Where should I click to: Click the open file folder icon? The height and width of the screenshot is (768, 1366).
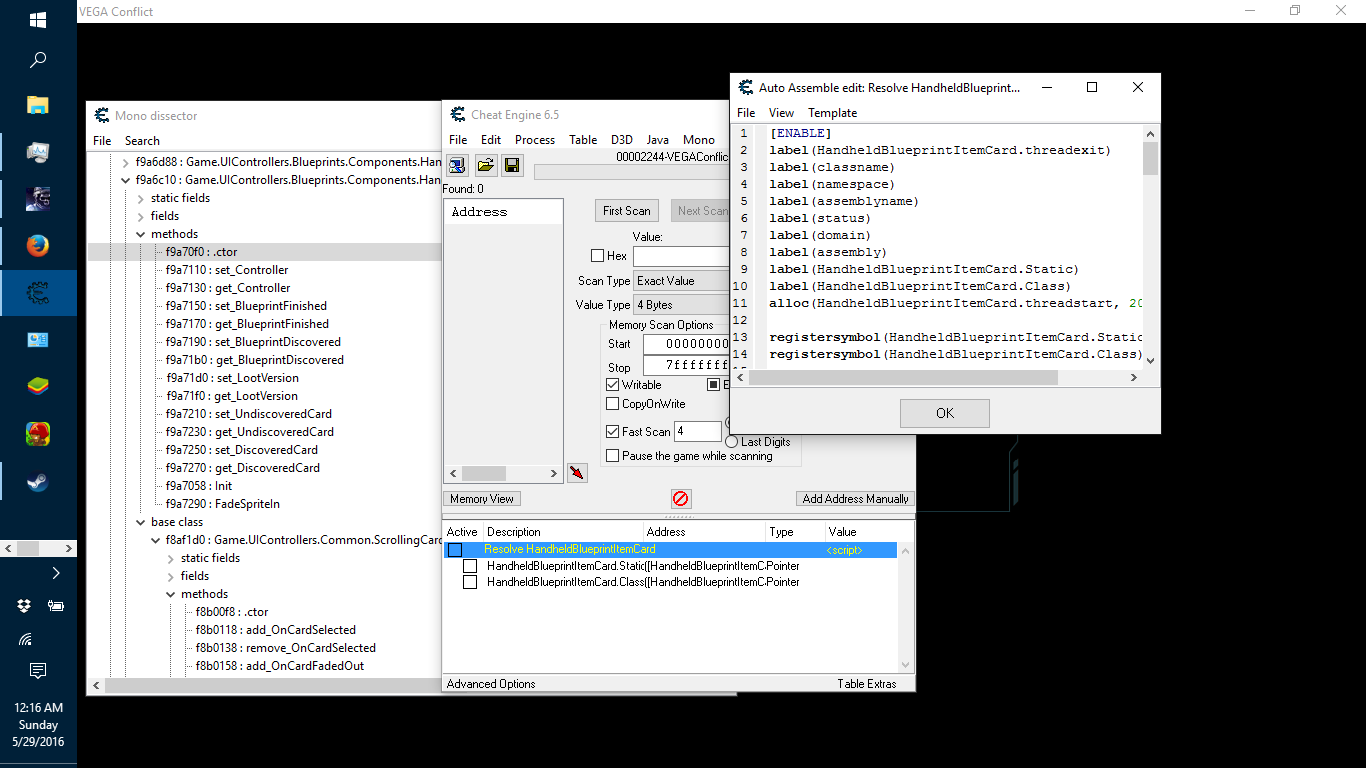485,165
